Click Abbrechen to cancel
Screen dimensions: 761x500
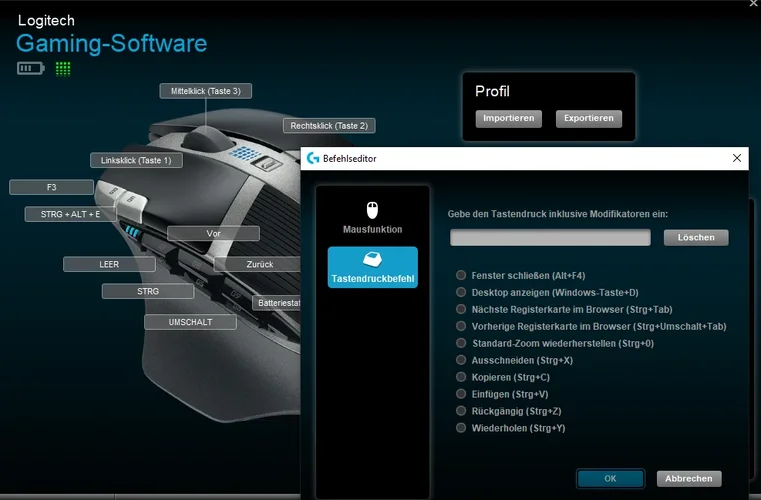[689, 479]
